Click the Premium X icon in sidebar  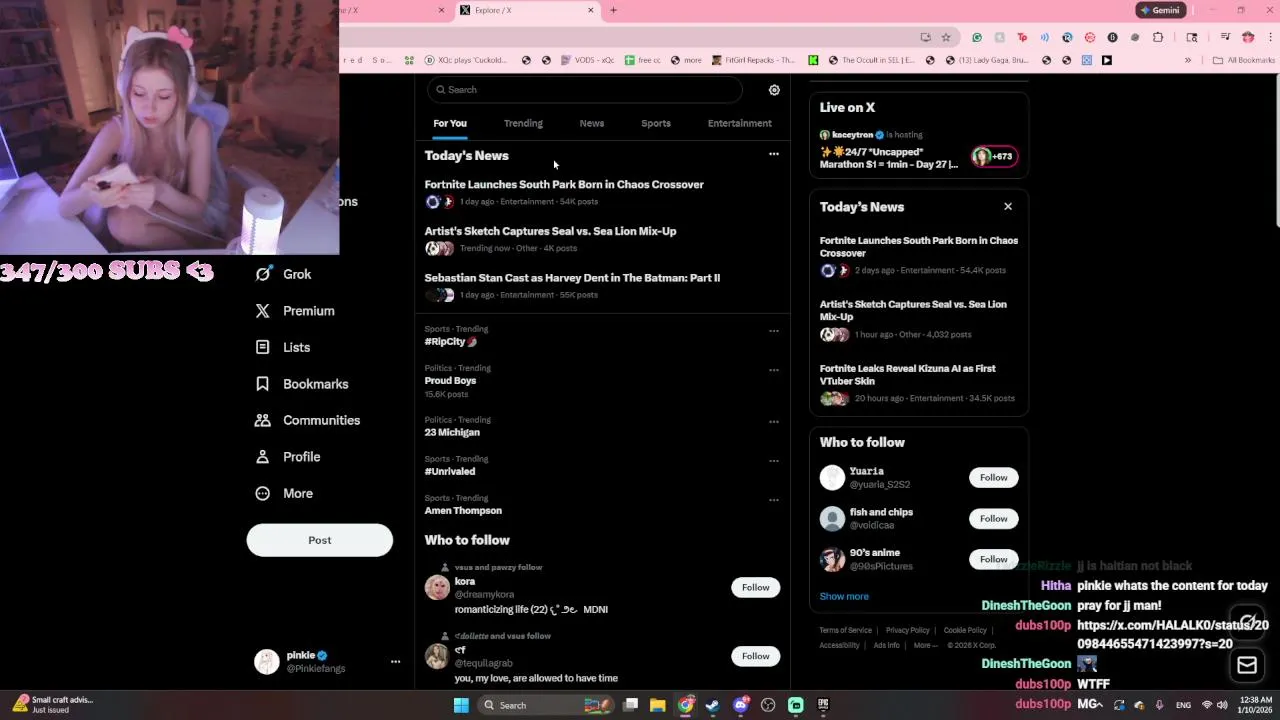click(263, 311)
